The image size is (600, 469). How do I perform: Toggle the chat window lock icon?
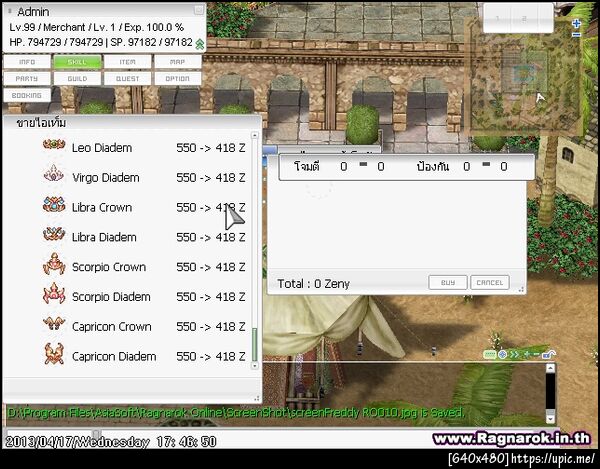pyautogui.click(x=549, y=355)
